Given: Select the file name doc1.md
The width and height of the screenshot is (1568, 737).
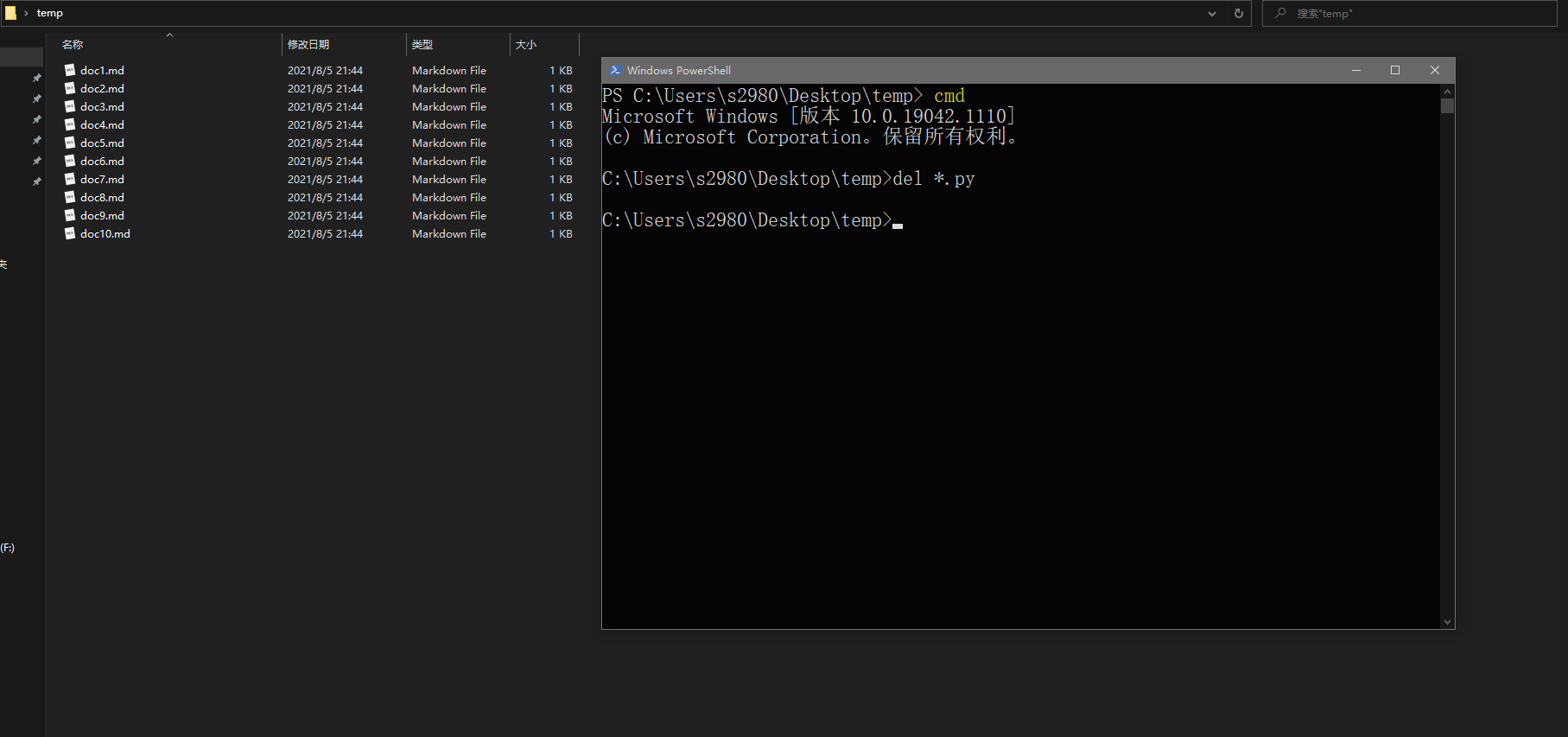Looking at the screenshot, I should (x=102, y=70).
